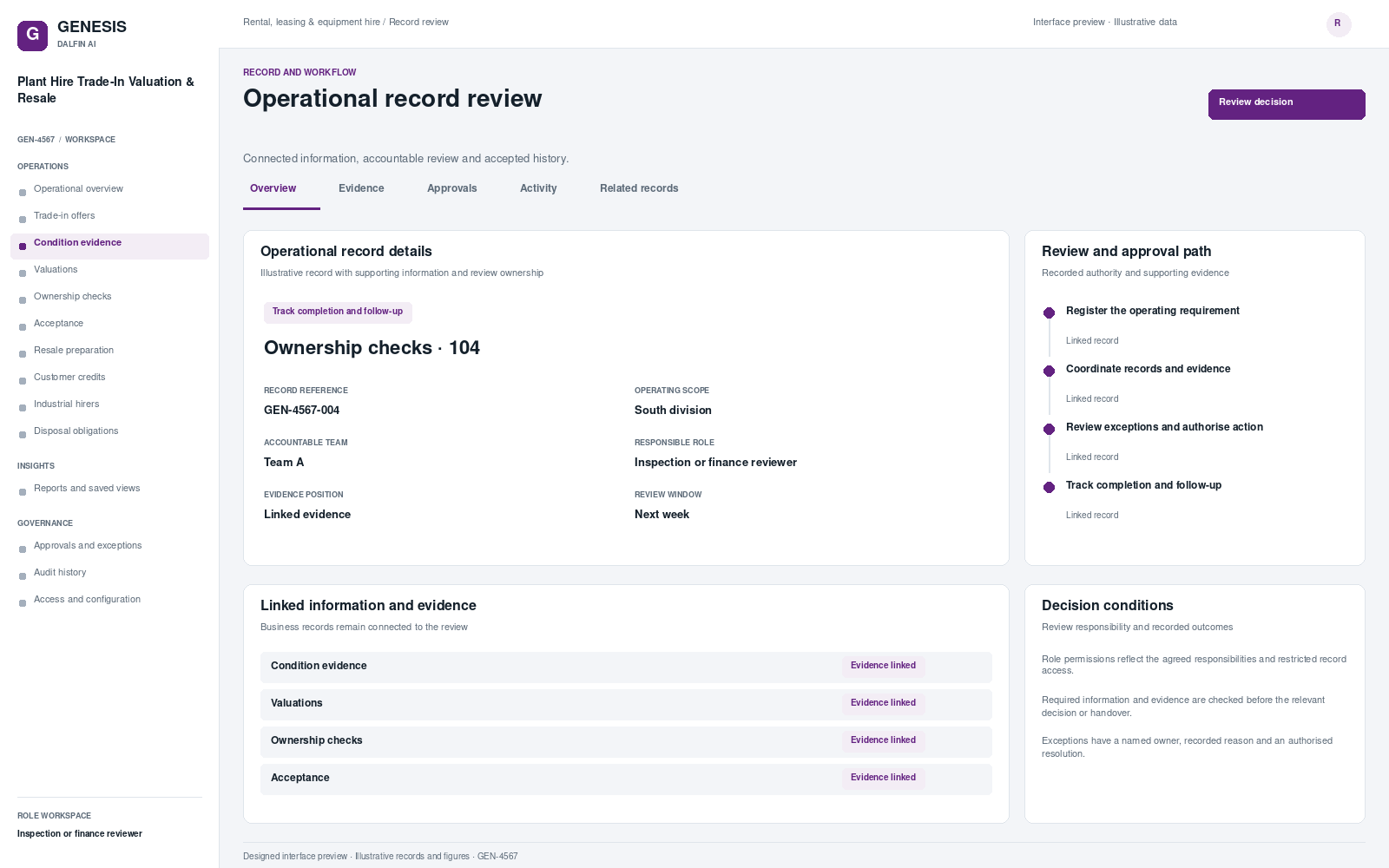
Task: Click Linked record under Register the operating requirement
Action: tap(1092, 341)
